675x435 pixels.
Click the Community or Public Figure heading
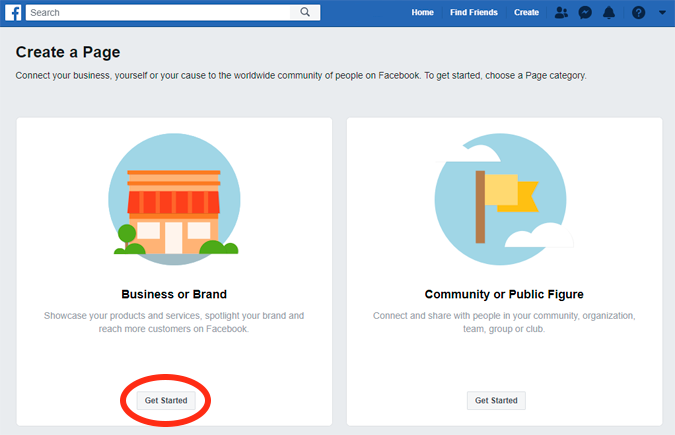504,294
